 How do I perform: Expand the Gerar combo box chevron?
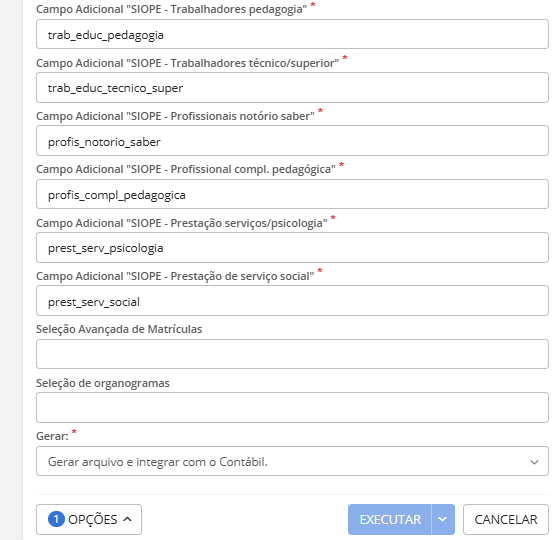[x=534, y=462]
